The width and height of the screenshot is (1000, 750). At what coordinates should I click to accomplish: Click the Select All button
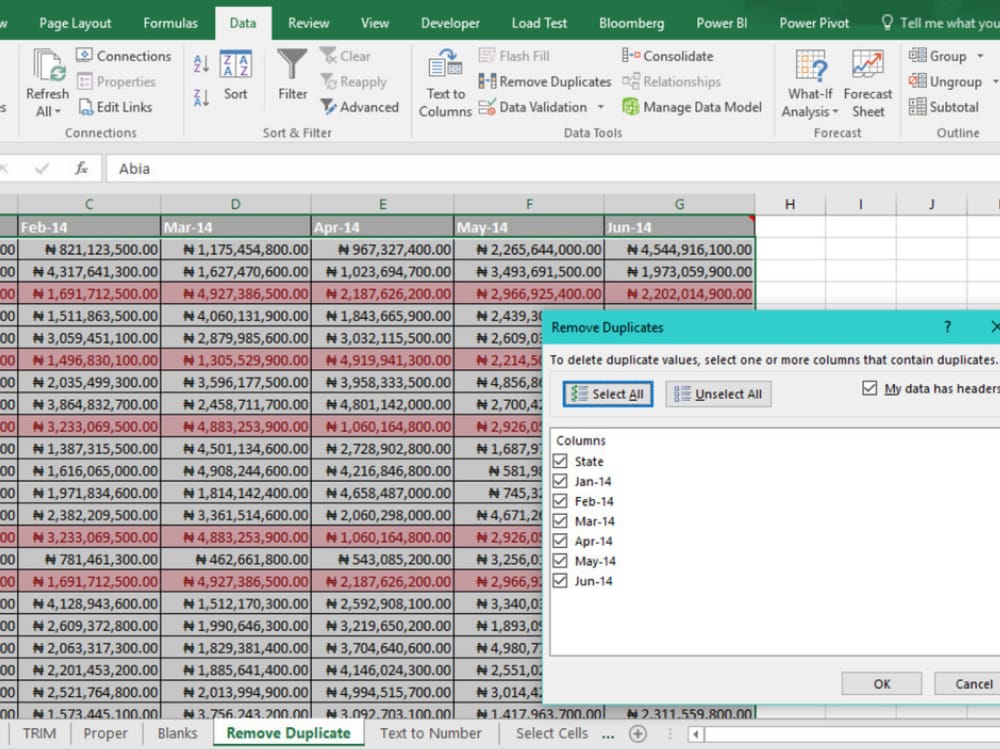[x=608, y=394]
